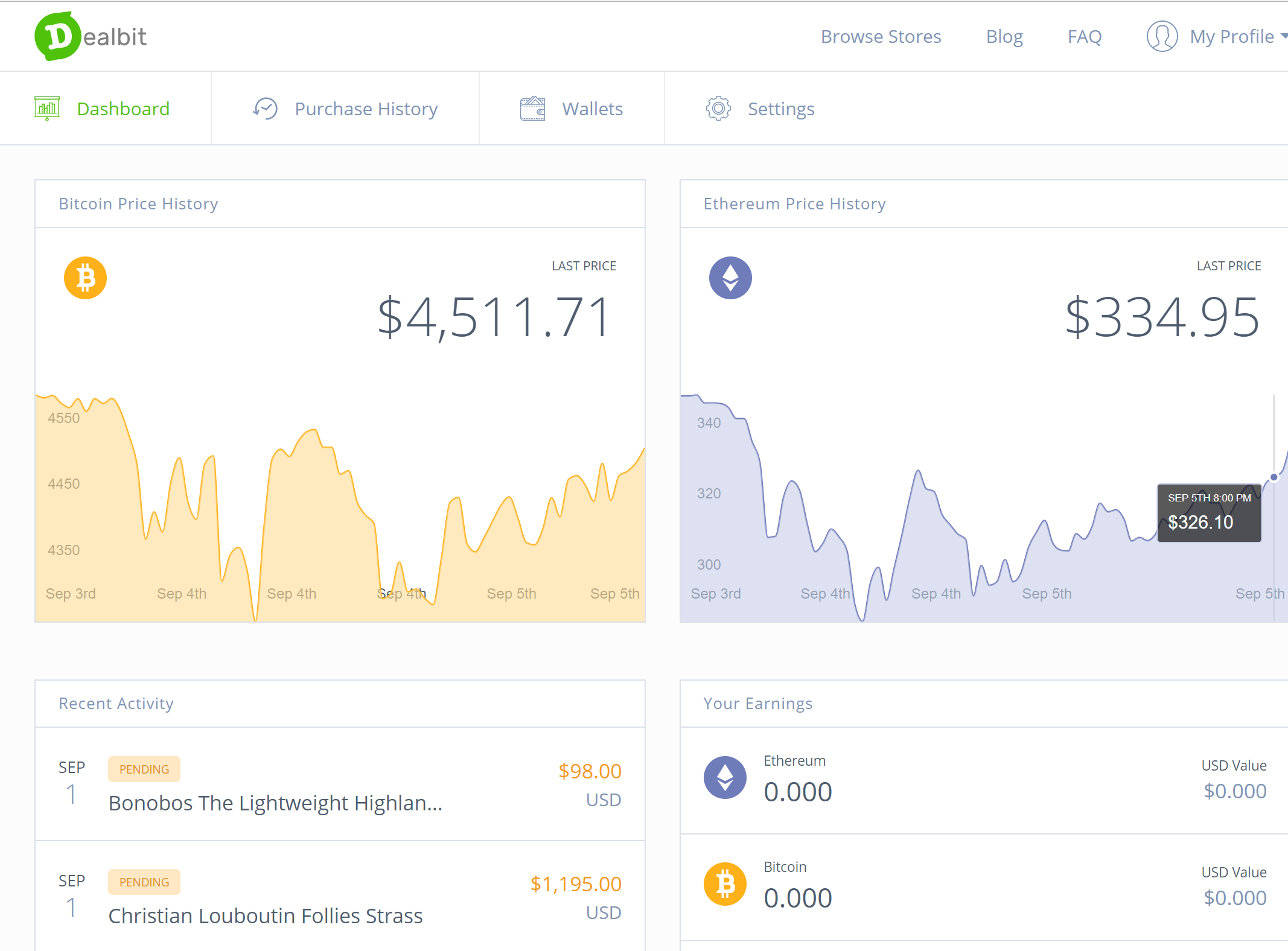
Task: Select the Christian Louboutin Follies Strass entry
Action: tap(266, 916)
